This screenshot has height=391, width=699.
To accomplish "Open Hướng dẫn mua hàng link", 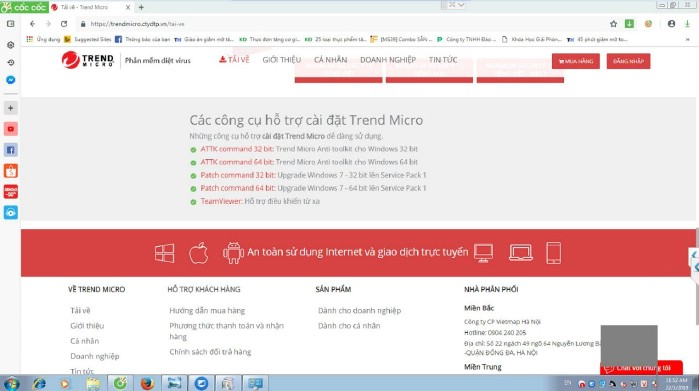I will coord(207,310).
